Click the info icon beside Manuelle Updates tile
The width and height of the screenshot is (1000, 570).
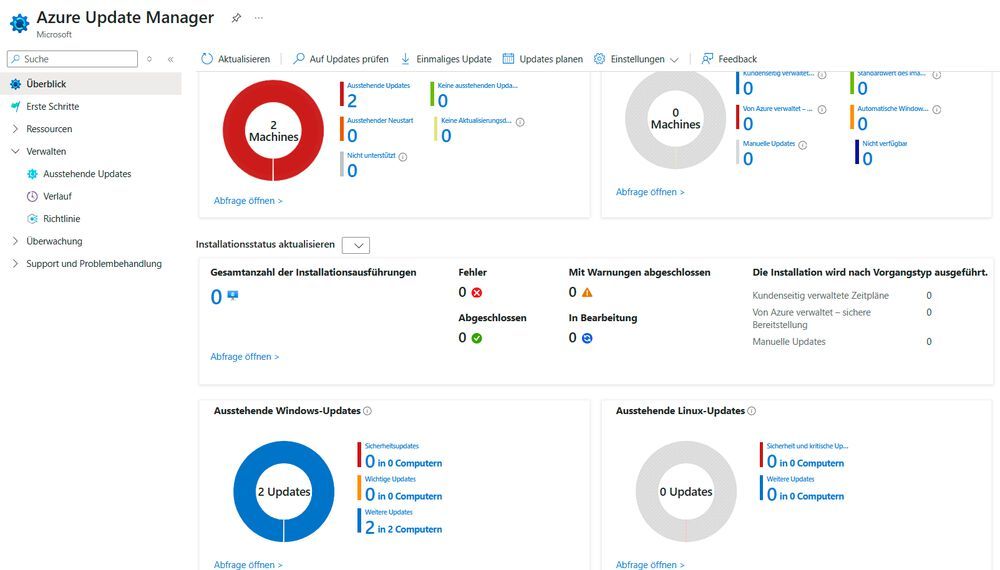click(803, 145)
